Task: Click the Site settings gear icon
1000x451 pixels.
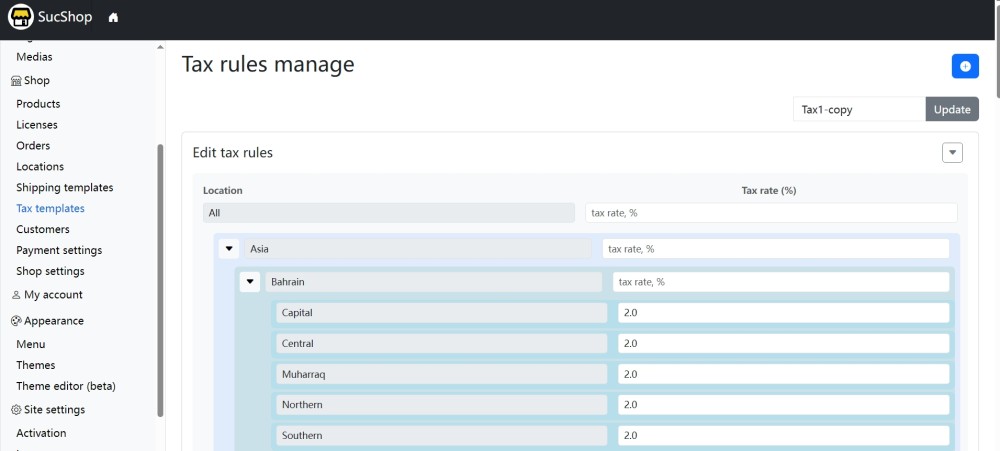Action: pos(16,410)
